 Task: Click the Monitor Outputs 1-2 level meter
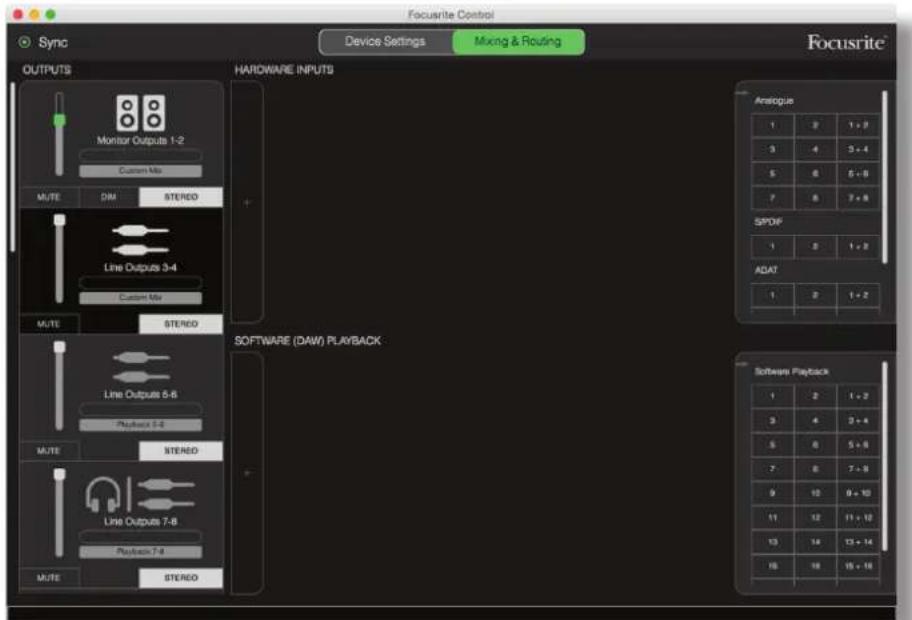point(141,155)
